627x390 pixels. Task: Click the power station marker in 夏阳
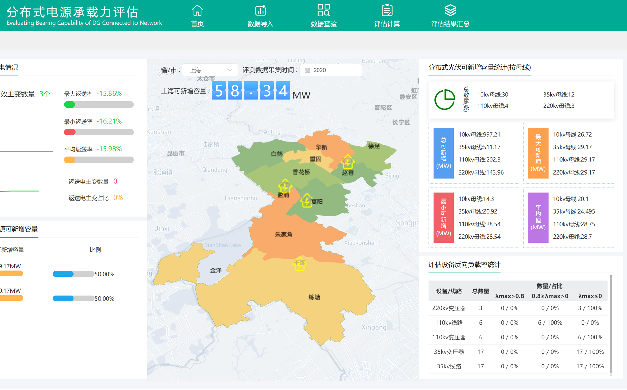[307, 200]
